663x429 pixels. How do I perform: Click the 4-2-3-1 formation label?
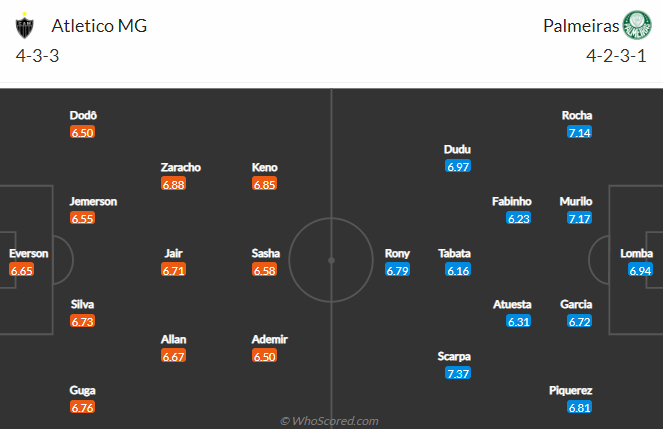tap(616, 56)
